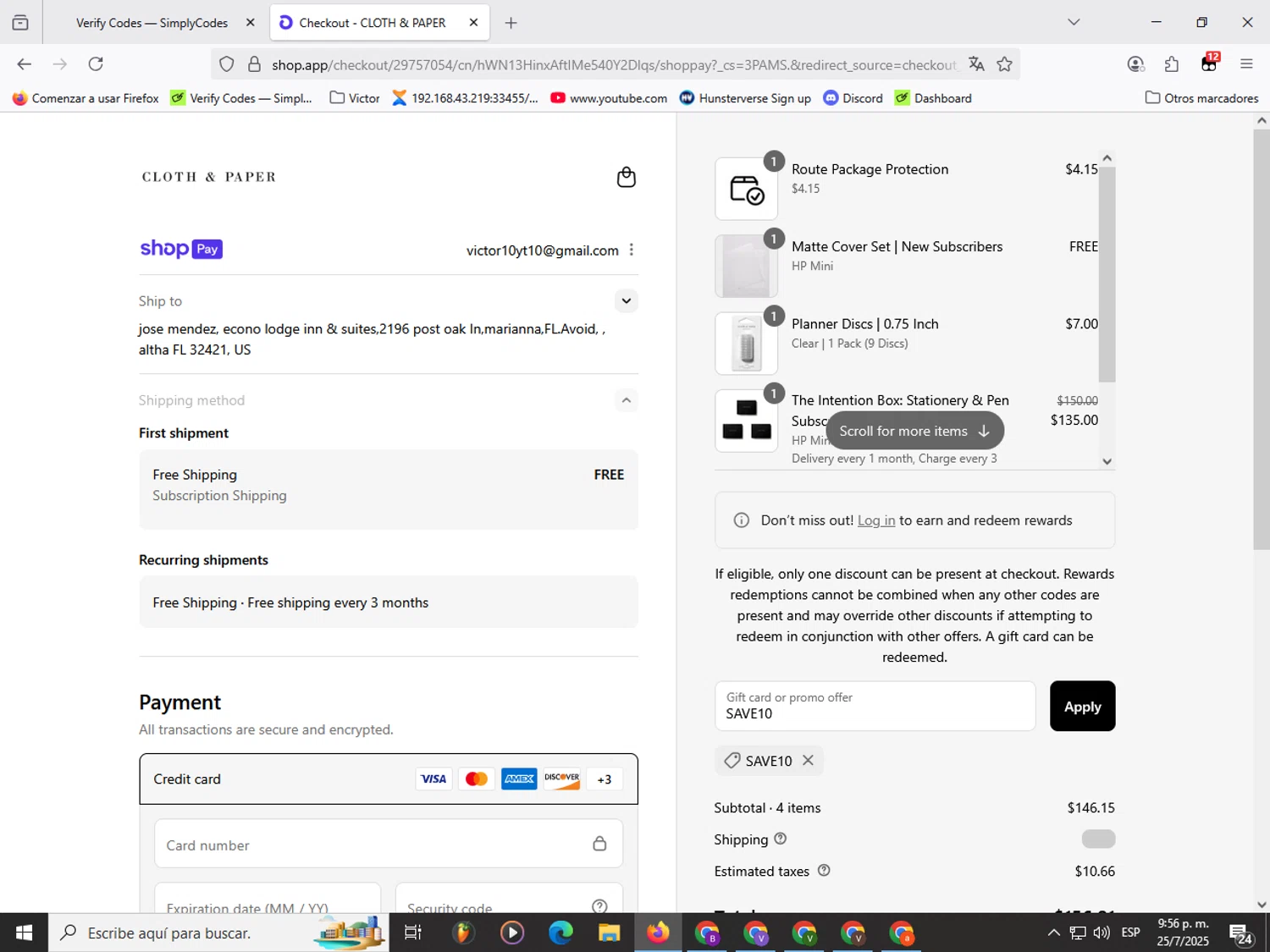Open Comenzar a usar Firefox bookmark
The width and height of the screenshot is (1270, 952).
click(x=86, y=98)
